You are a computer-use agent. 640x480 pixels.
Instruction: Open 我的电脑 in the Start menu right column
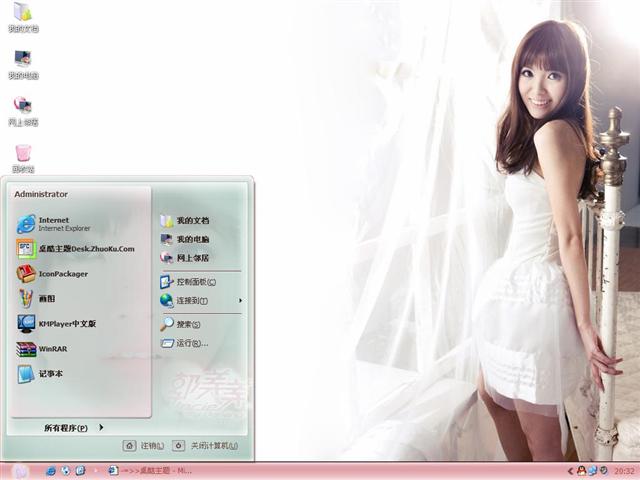tap(192, 239)
